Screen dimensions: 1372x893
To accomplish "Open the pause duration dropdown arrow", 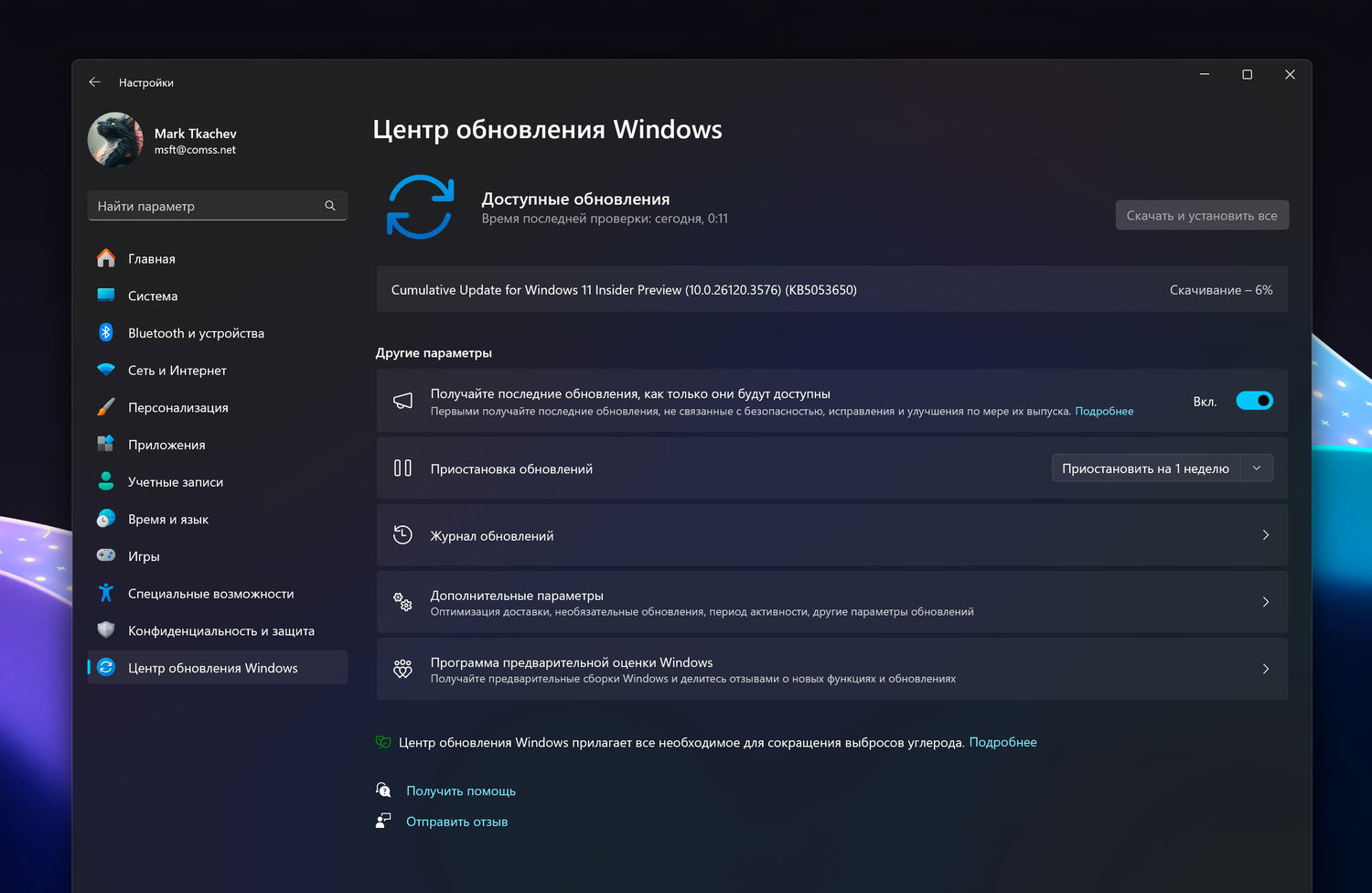I will 1257,468.
